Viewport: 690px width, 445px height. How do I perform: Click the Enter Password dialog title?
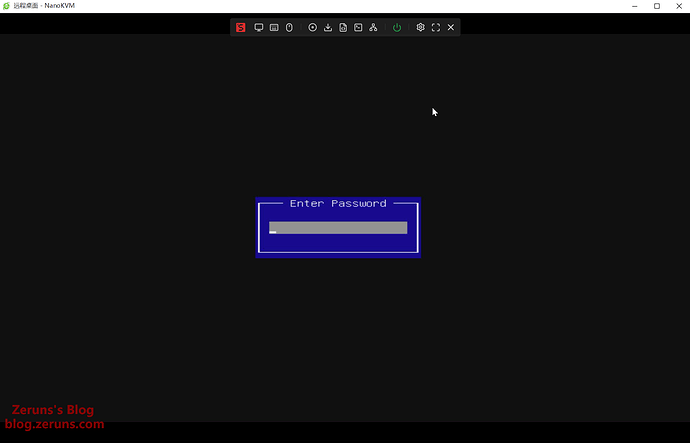pyautogui.click(x=338, y=204)
